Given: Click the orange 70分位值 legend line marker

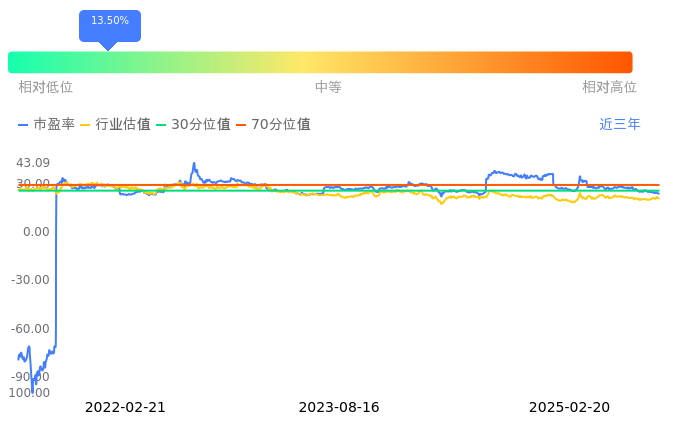Looking at the screenshot, I should [241, 125].
